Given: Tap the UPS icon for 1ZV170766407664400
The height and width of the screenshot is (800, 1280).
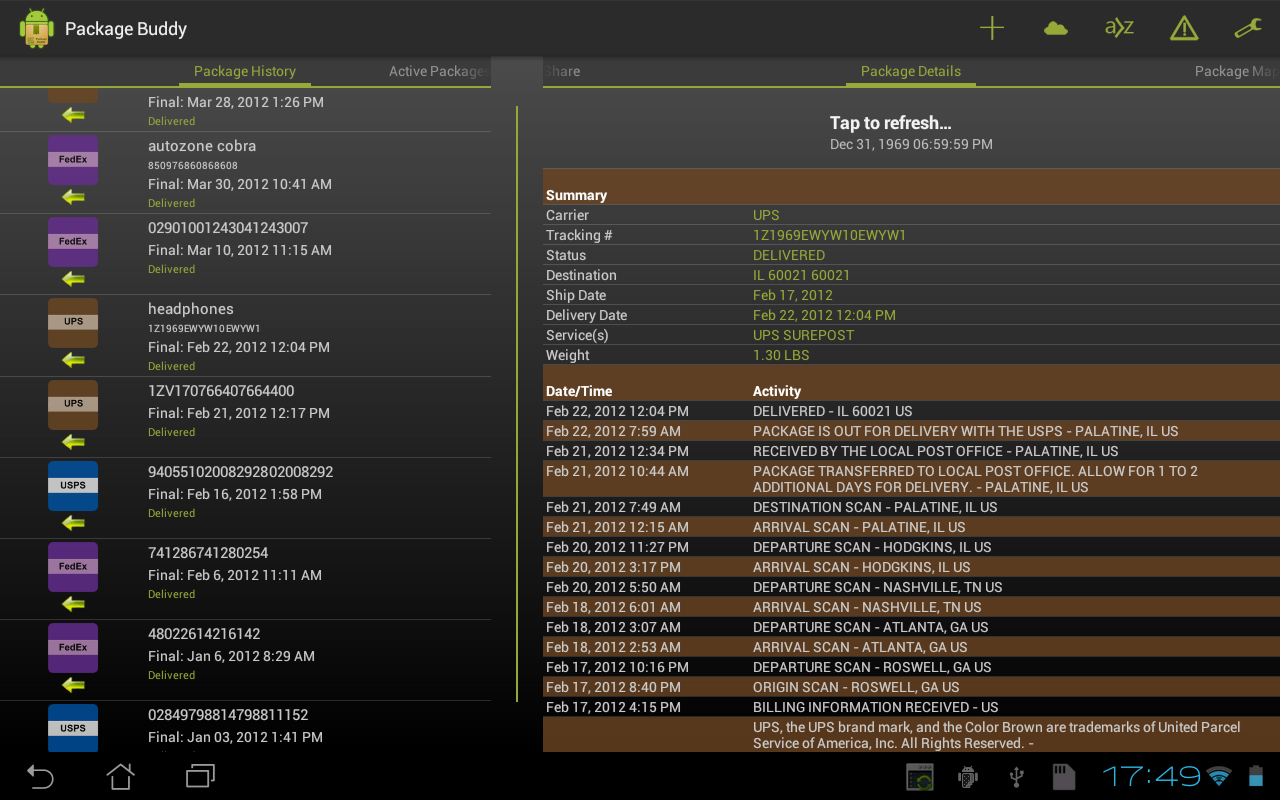Looking at the screenshot, I should click(x=73, y=405).
